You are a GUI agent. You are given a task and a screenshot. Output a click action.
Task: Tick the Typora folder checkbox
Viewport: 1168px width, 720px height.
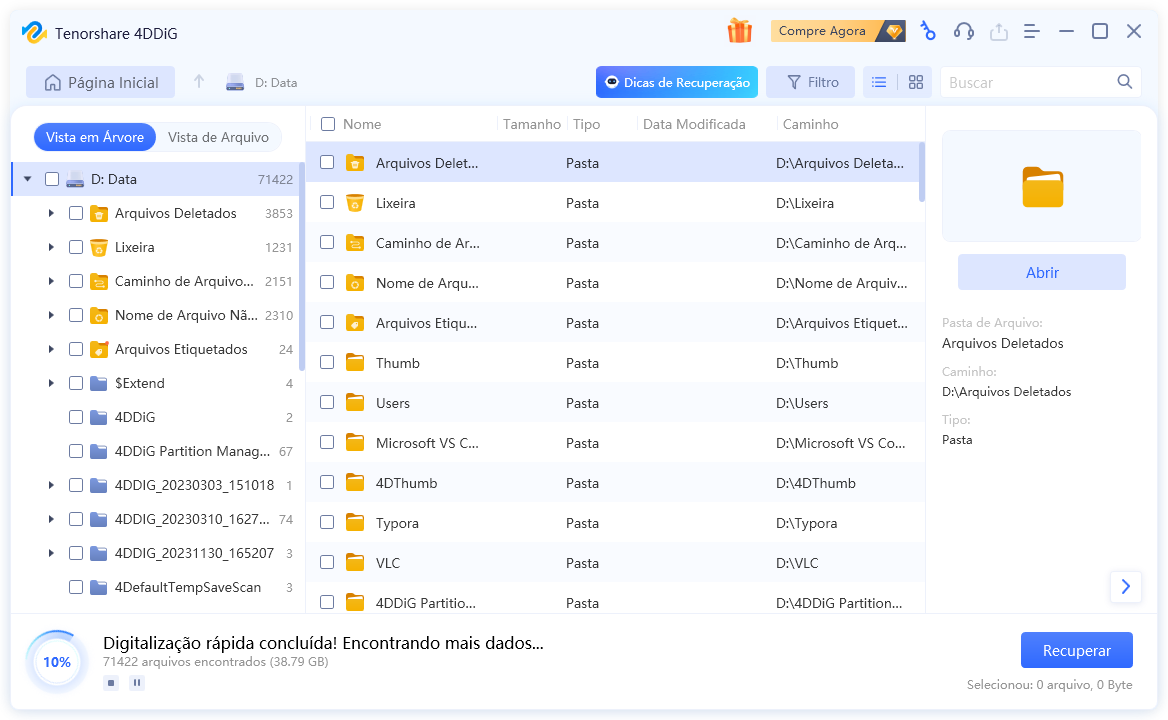click(327, 523)
